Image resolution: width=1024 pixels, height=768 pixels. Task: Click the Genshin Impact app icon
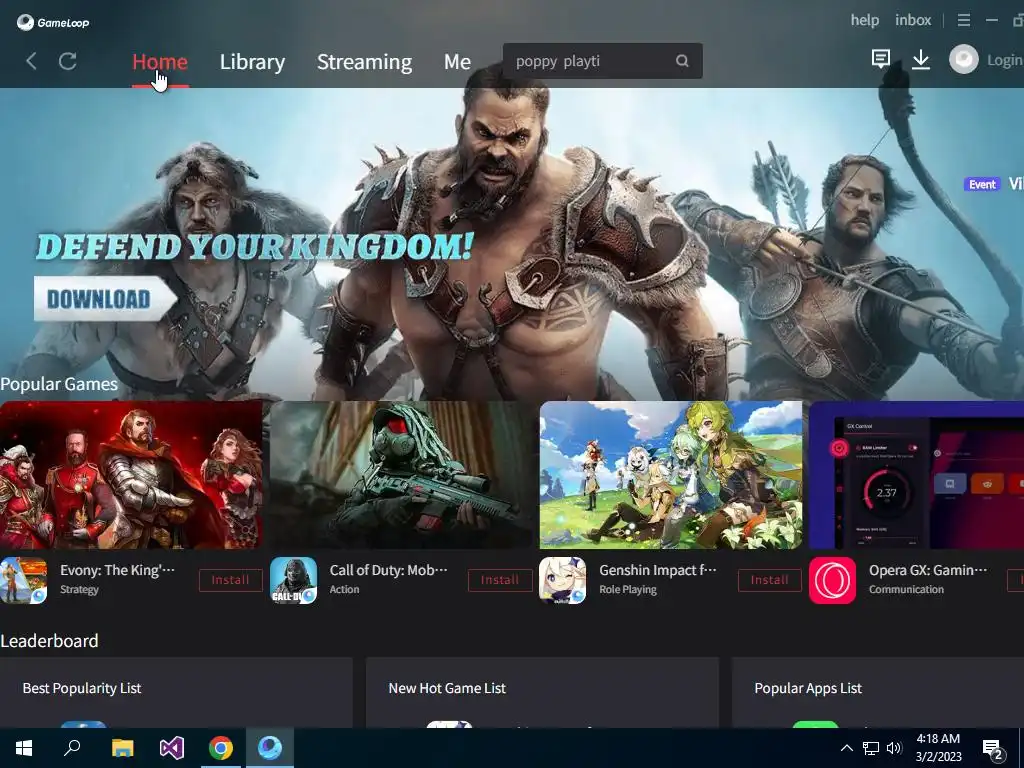562,580
